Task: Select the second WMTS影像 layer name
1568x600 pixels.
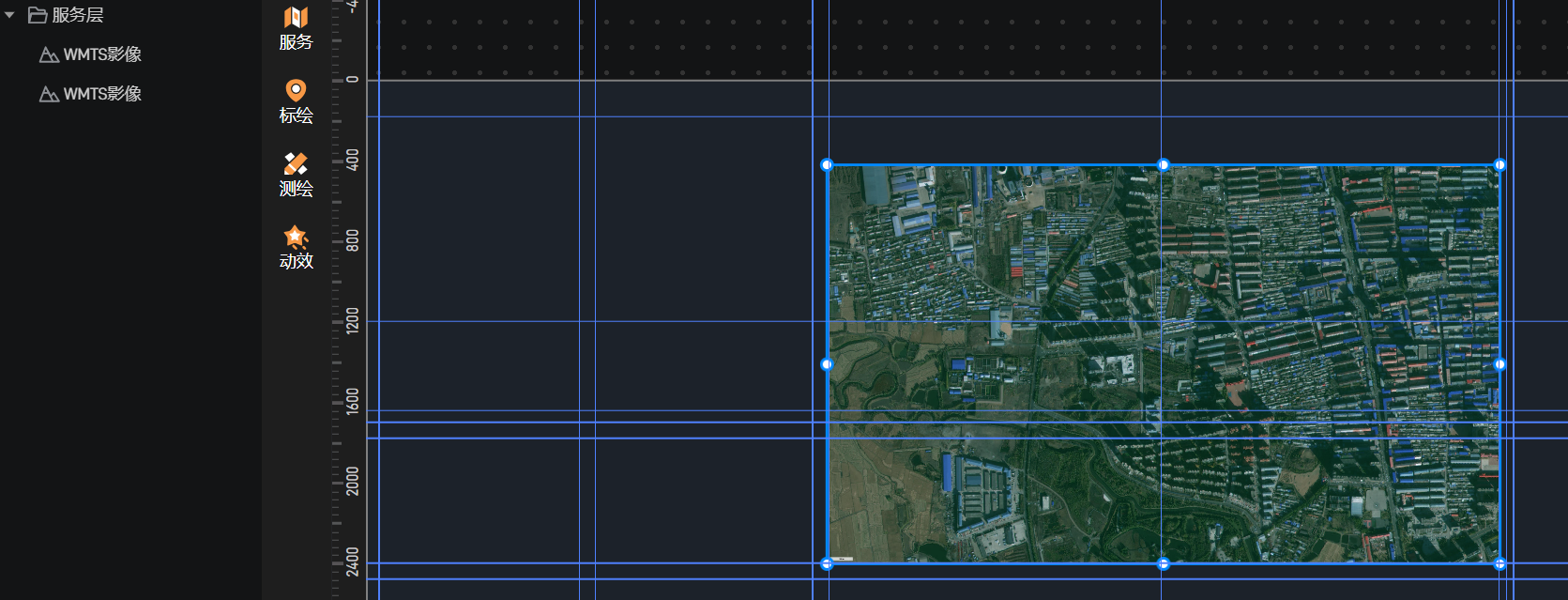Action: pyautogui.click(x=102, y=94)
